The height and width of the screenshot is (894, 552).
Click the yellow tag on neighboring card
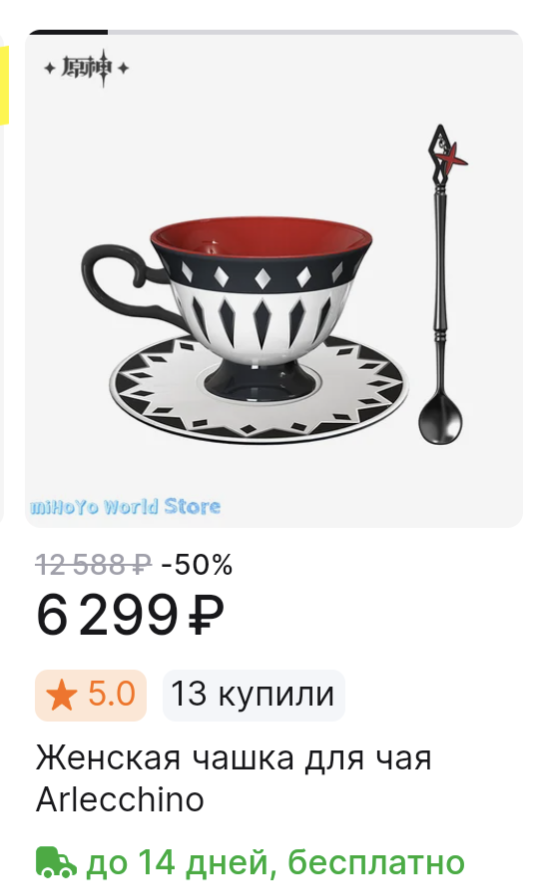4,85
